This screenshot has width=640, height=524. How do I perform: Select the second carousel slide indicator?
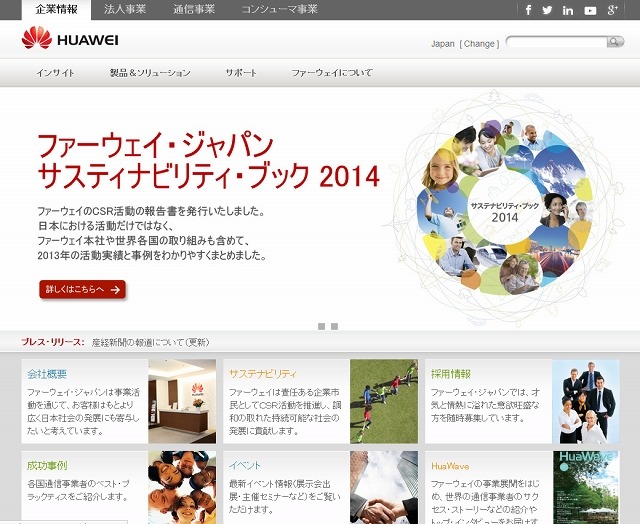334,326
